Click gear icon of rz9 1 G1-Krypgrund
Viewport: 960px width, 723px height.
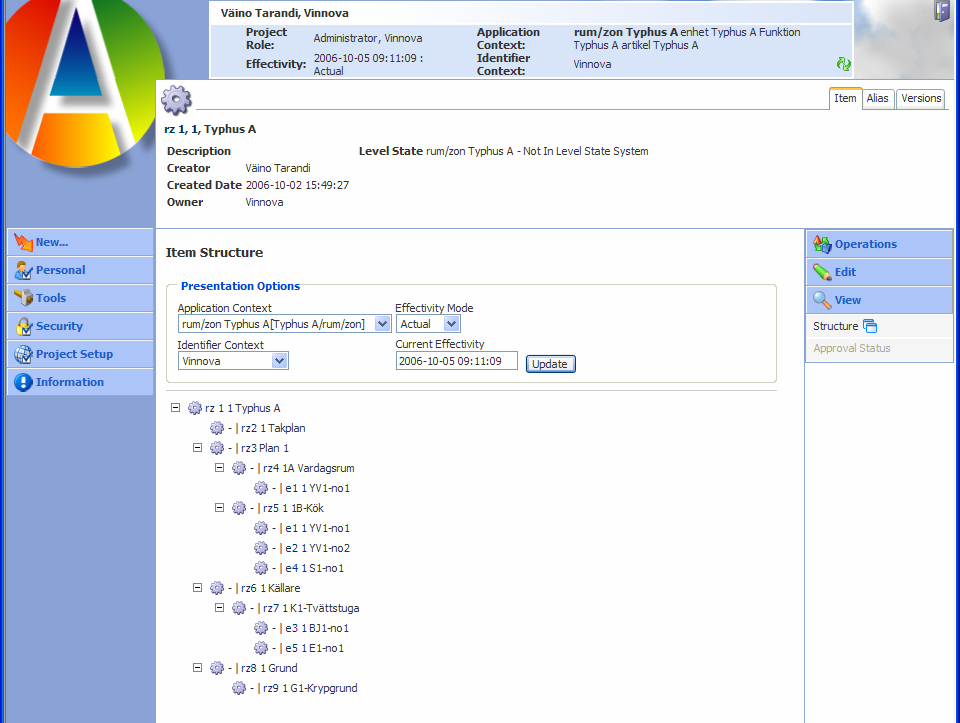click(239, 688)
